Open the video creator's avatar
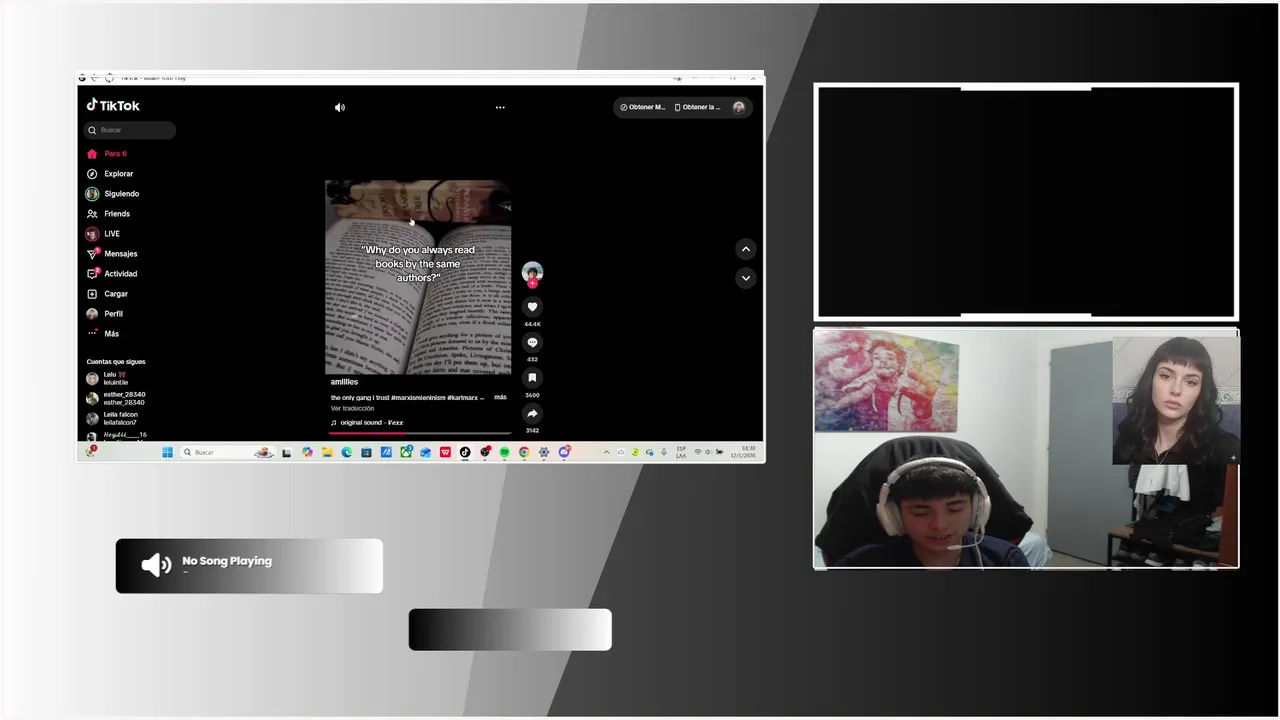 tap(532, 271)
